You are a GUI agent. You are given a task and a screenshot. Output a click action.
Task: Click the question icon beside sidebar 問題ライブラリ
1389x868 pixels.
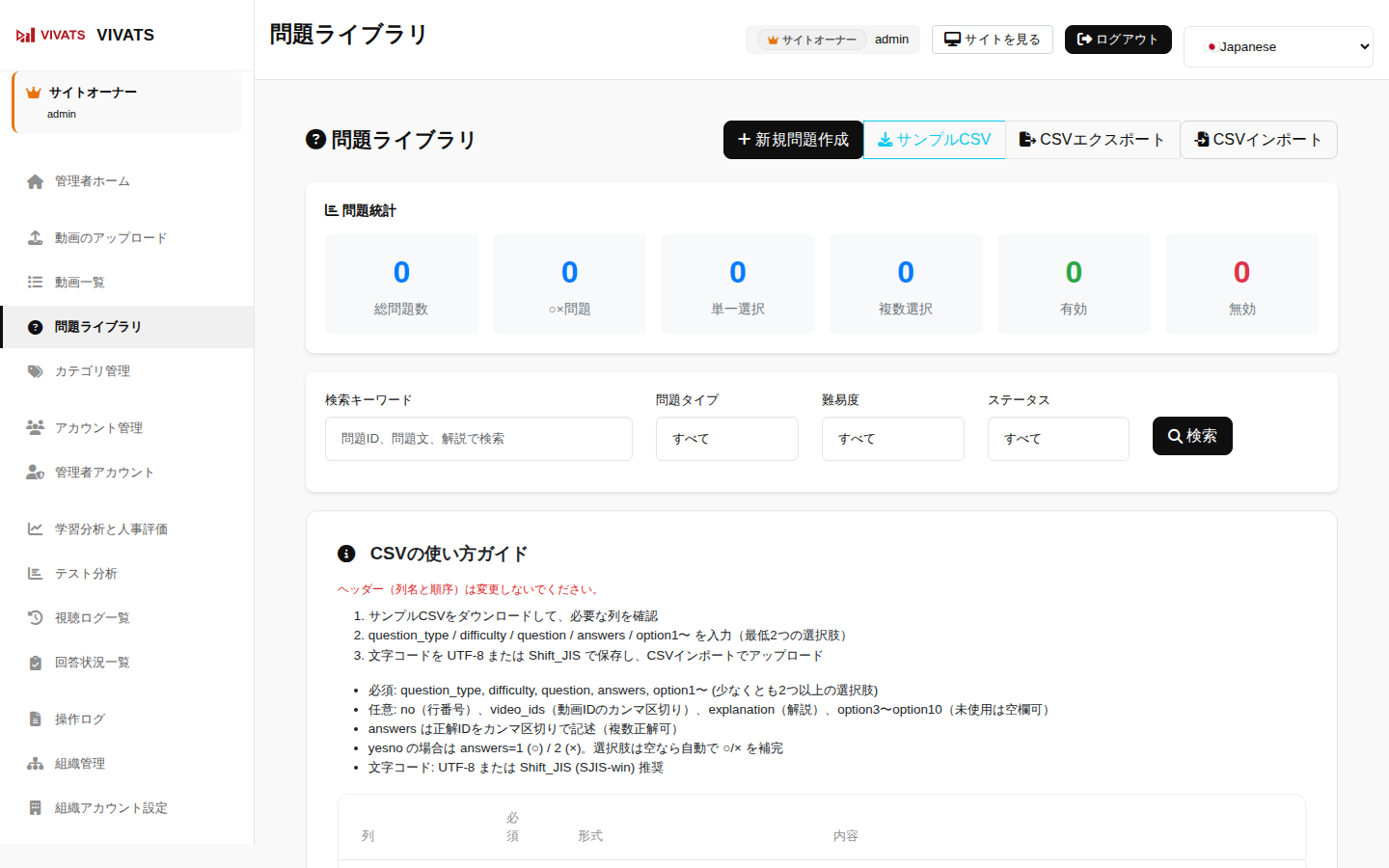coord(36,327)
